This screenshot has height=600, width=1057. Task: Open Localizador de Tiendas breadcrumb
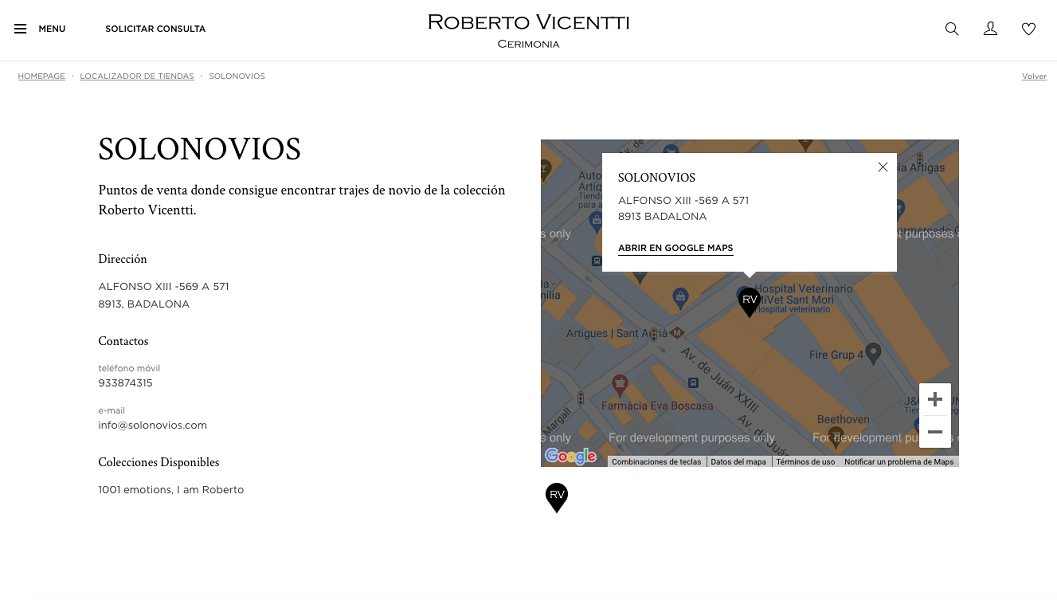[x=137, y=76]
